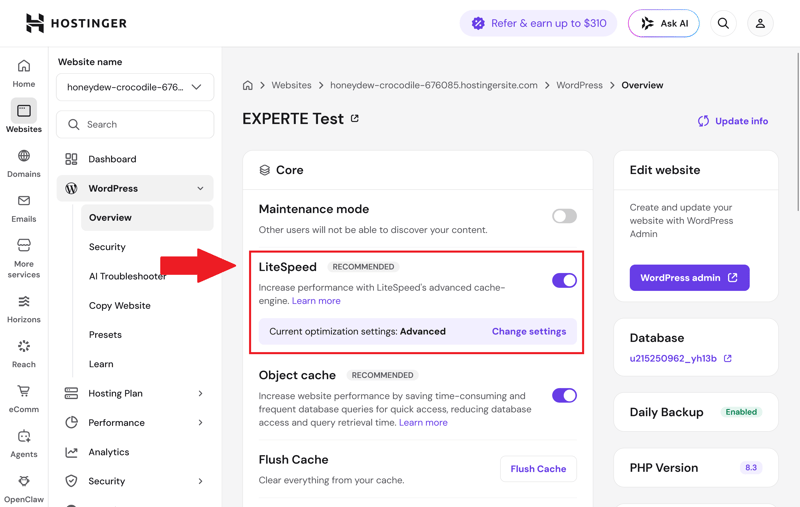Click LiteSpeed Learn more link
This screenshot has width=800, height=507.
316,301
